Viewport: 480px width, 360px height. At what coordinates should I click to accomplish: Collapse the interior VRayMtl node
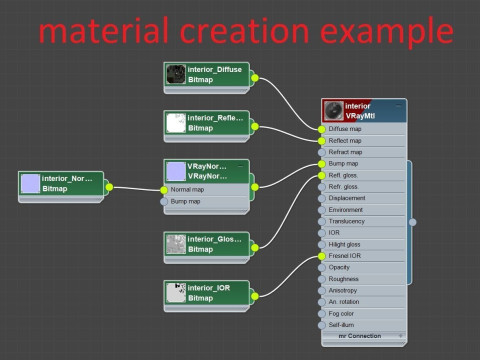[x=399, y=105]
